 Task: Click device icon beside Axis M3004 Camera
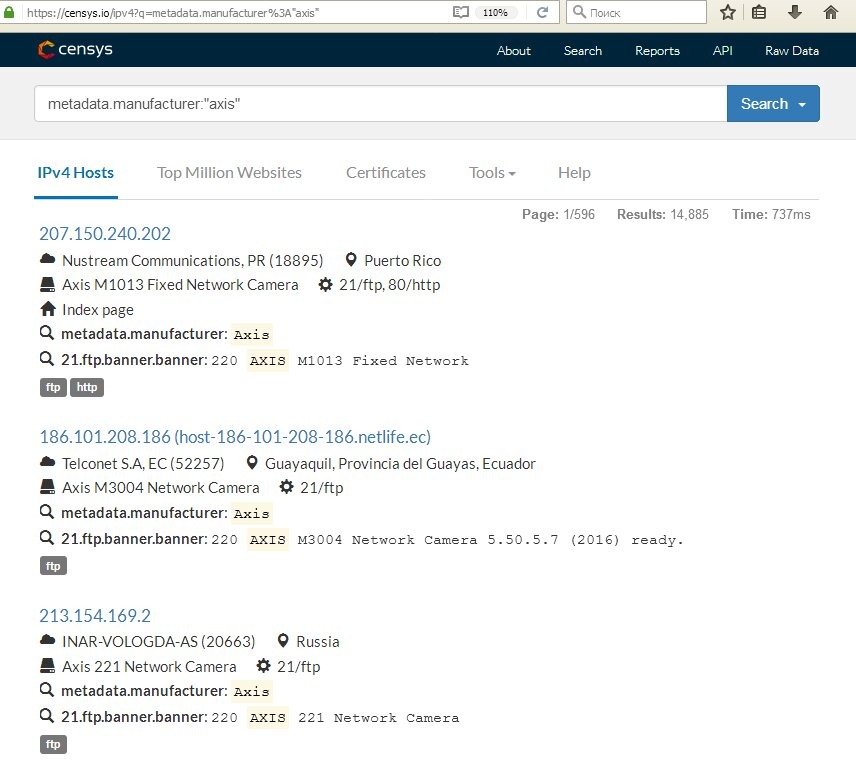pos(47,487)
